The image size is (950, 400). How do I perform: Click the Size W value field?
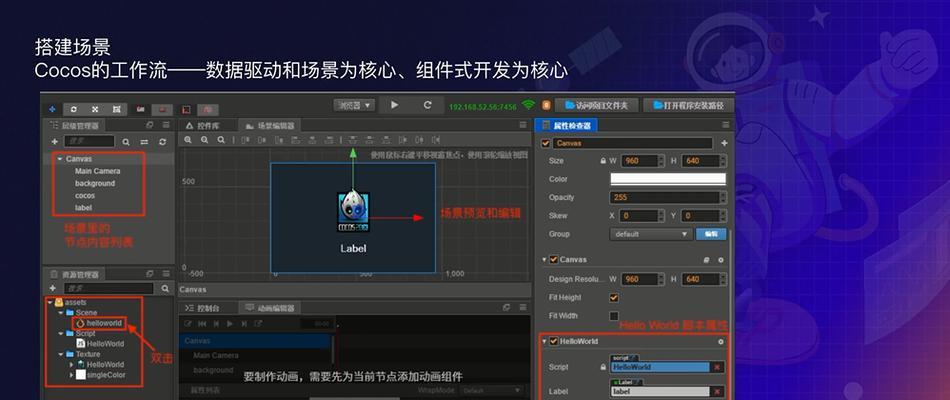point(643,161)
